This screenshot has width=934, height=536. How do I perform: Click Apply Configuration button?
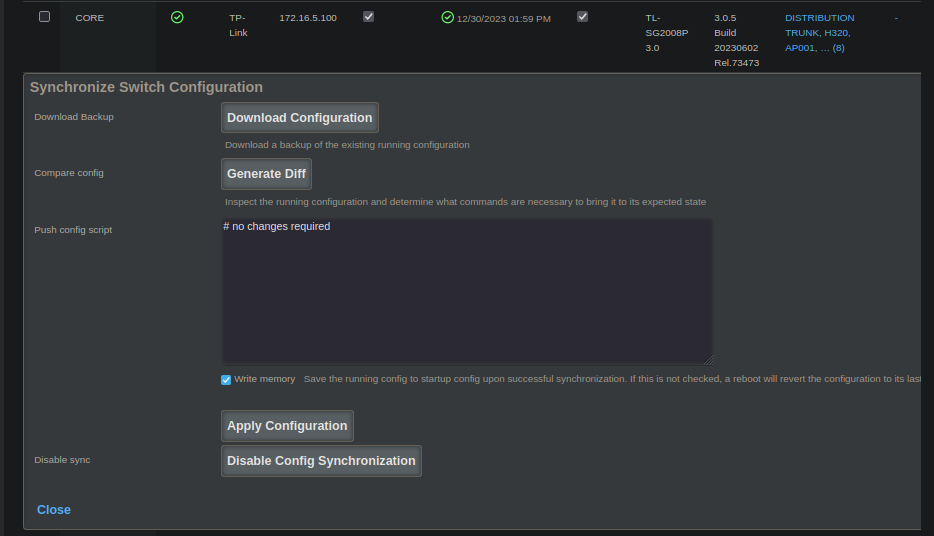tap(287, 426)
